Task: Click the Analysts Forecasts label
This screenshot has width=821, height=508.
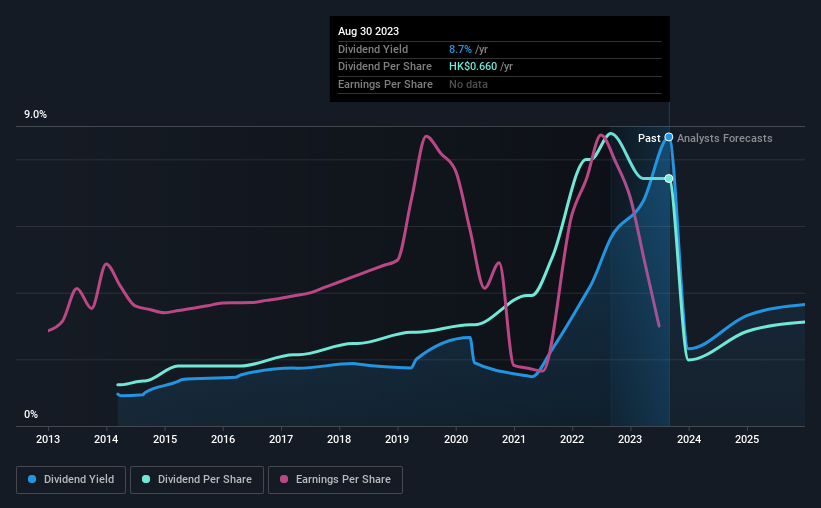Action: (724, 138)
